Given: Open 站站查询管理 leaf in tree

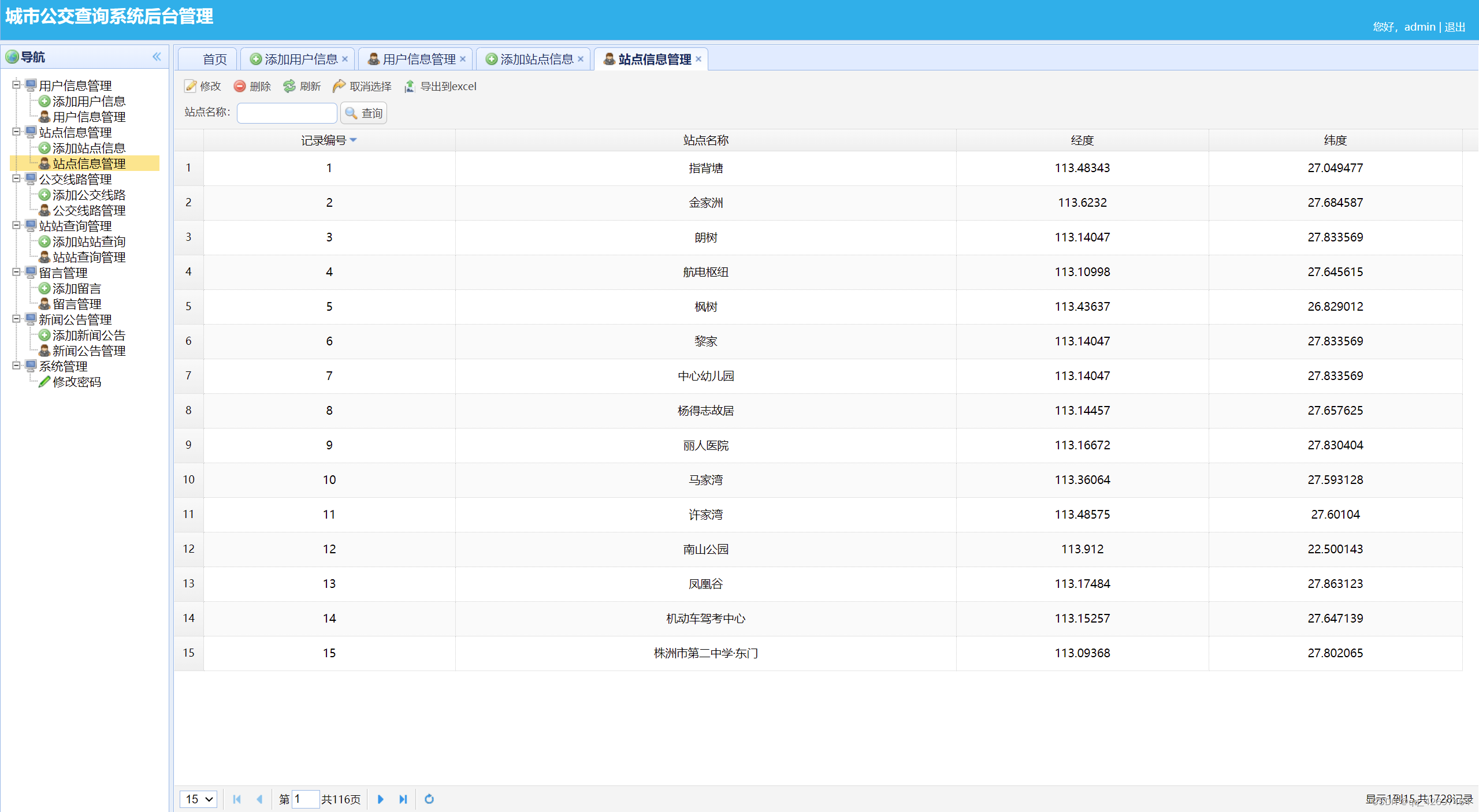Looking at the screenshot, I should click(88, 257).
